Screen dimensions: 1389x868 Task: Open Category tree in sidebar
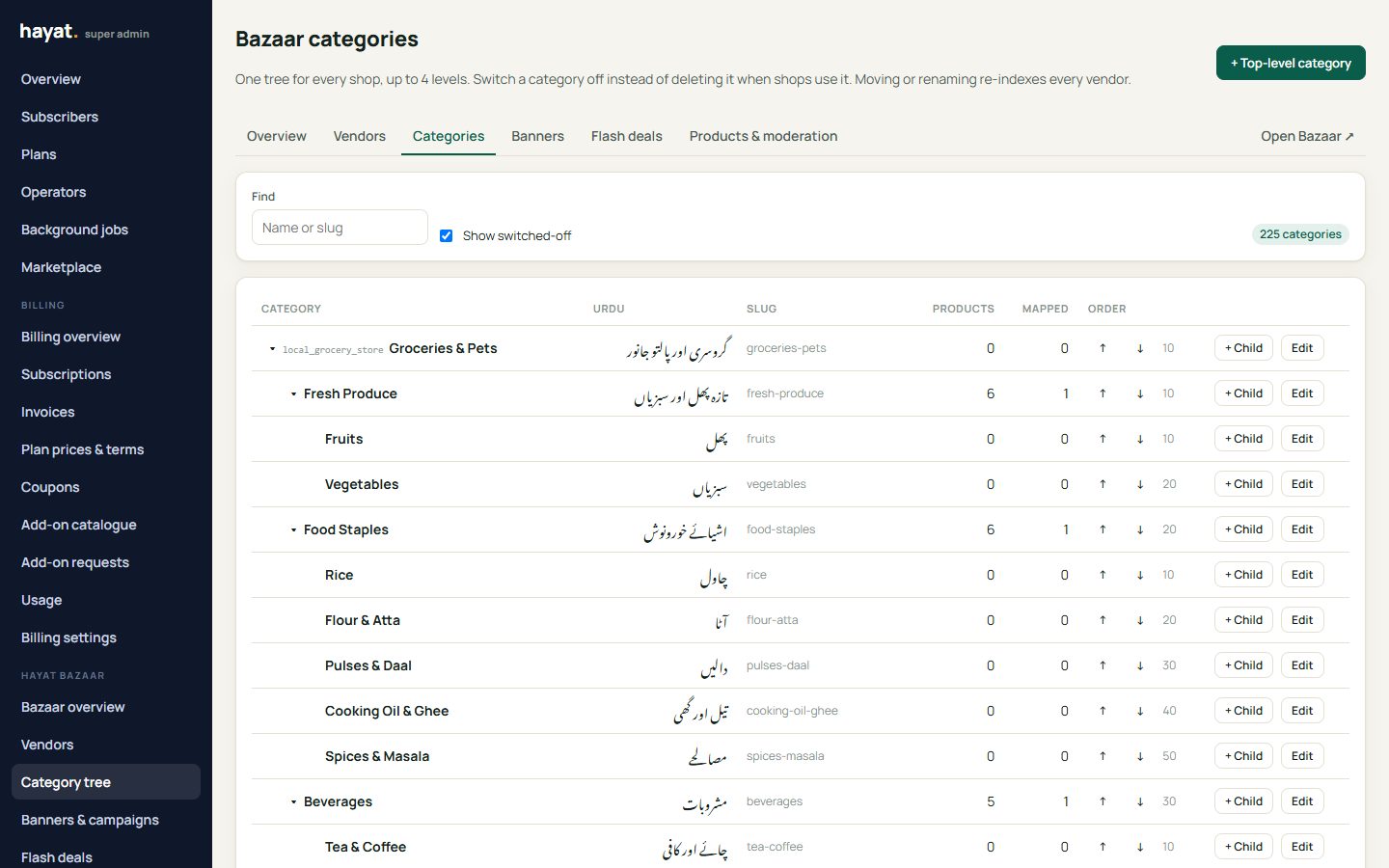106,782
